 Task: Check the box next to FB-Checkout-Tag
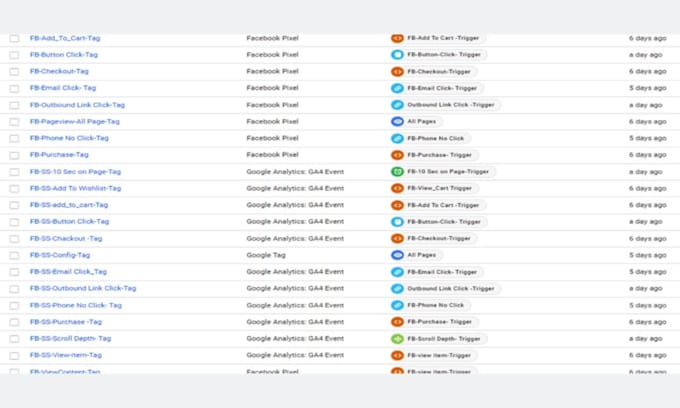(14, 72)
